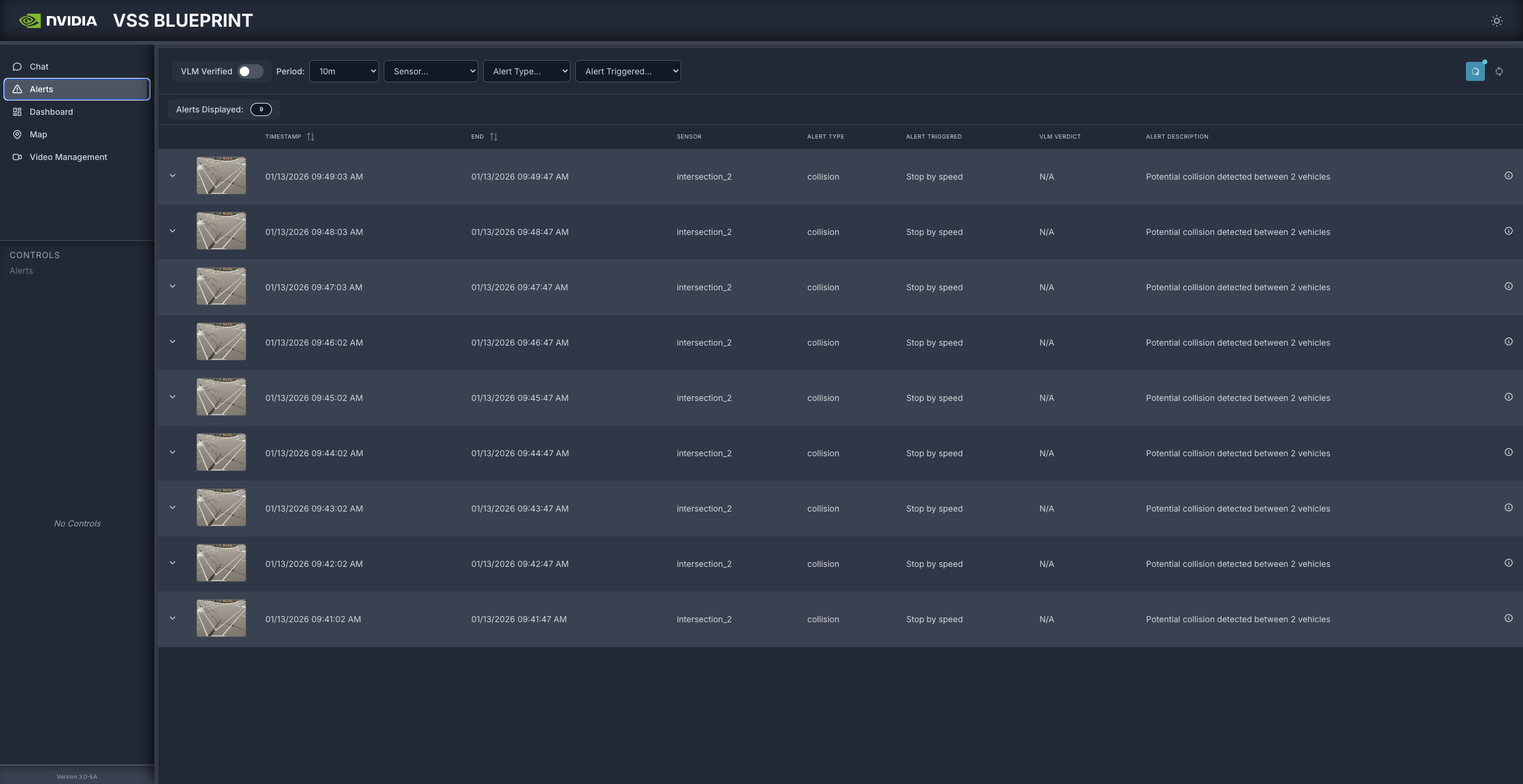The width and height of the screenshot is (1523, 784).
Task: Click the blue auto-refresh icon button
Action: click(1475, 71)
